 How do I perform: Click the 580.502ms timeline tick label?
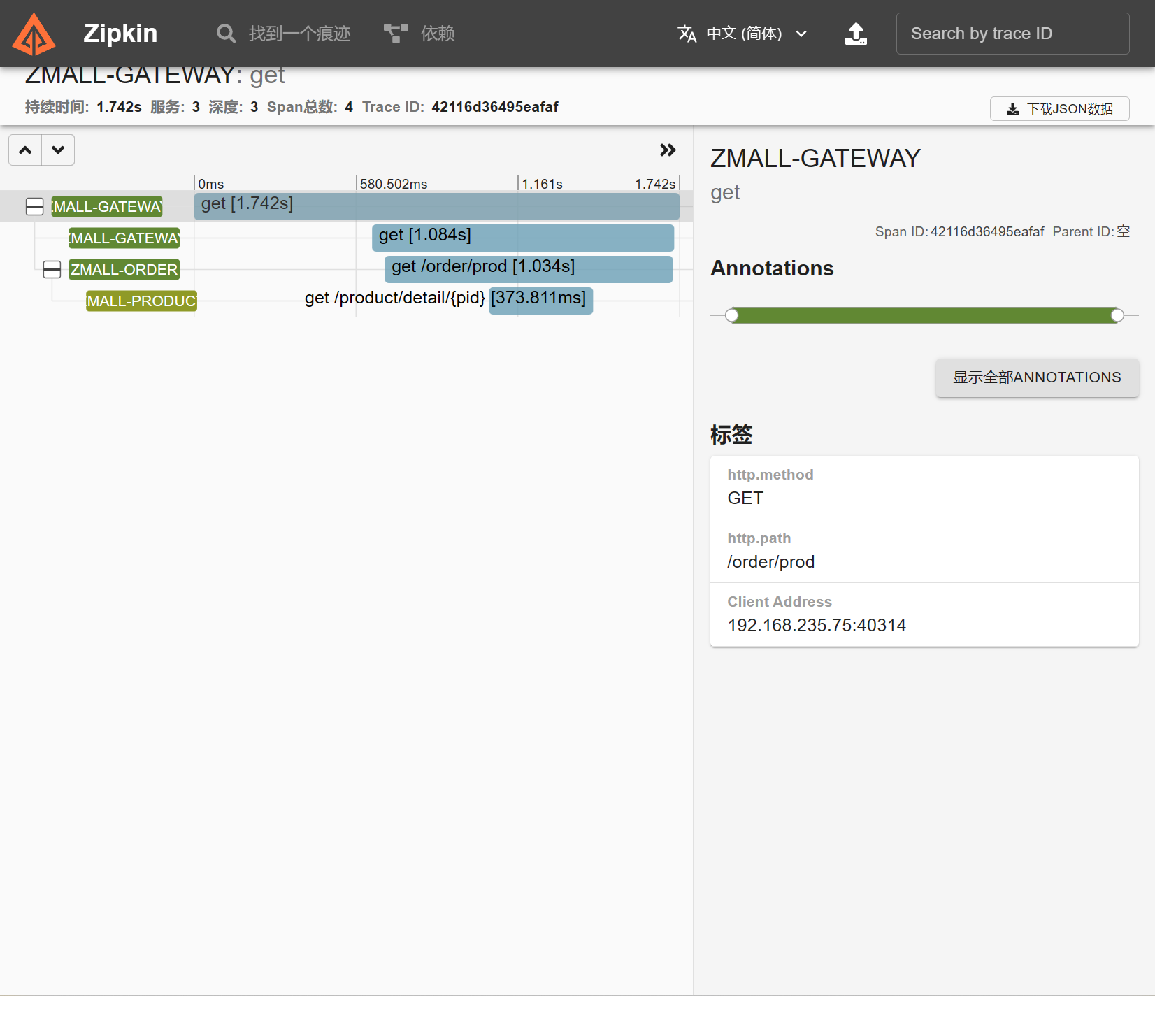pos(394,184)
